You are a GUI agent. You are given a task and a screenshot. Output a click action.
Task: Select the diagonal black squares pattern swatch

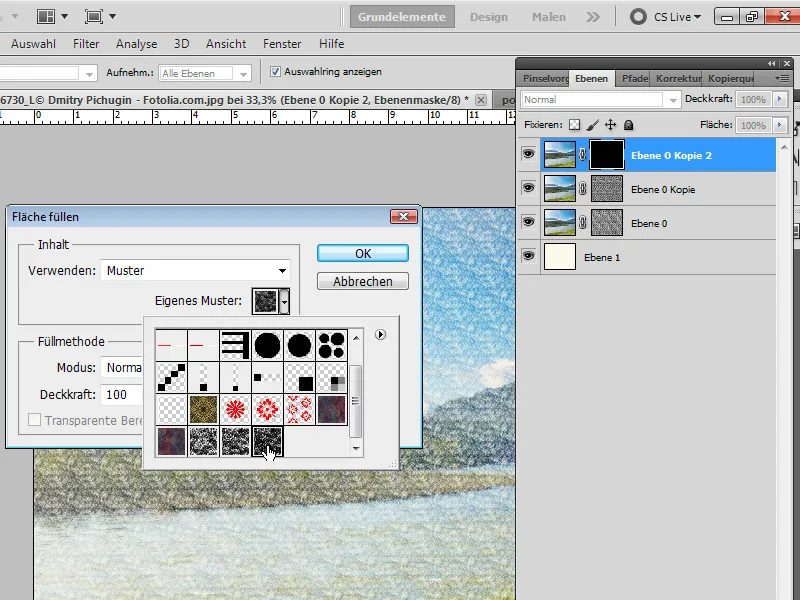(x=171, y=378)
